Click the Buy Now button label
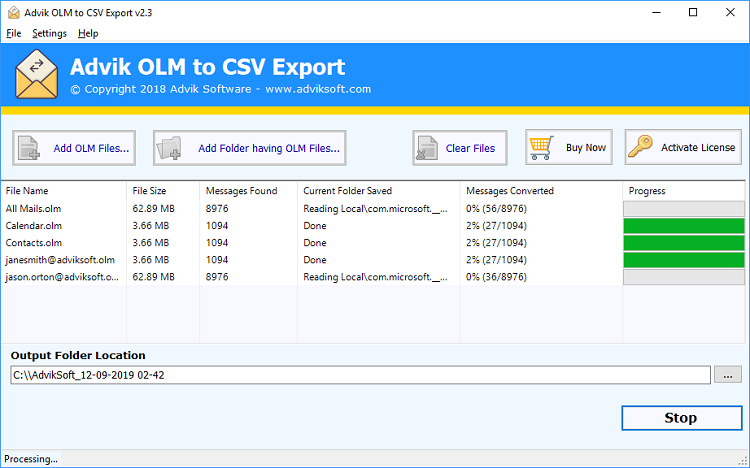The height and width of the screenshot is (468, 750). 586,147
